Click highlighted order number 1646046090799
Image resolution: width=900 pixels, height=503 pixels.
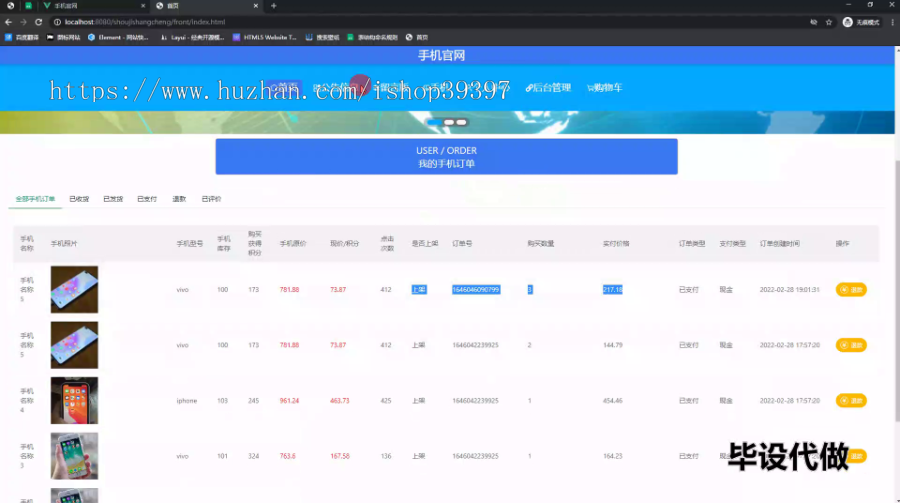[x=476, y=289]
